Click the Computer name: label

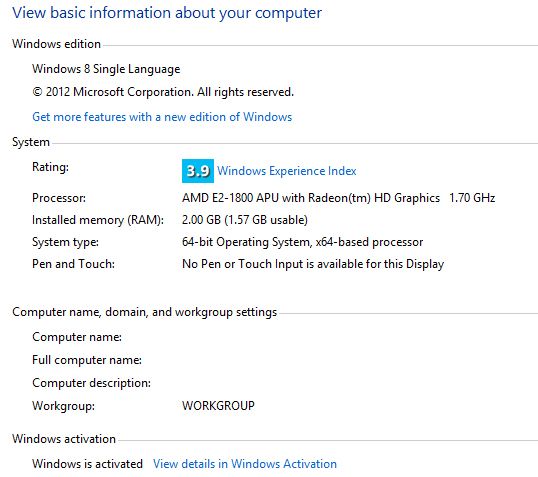(x=77, y=337)
